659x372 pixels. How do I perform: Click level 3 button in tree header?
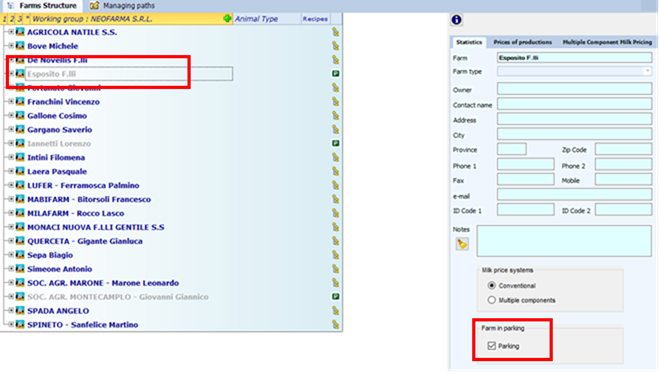pyautogui.click(x=19, y=19)
